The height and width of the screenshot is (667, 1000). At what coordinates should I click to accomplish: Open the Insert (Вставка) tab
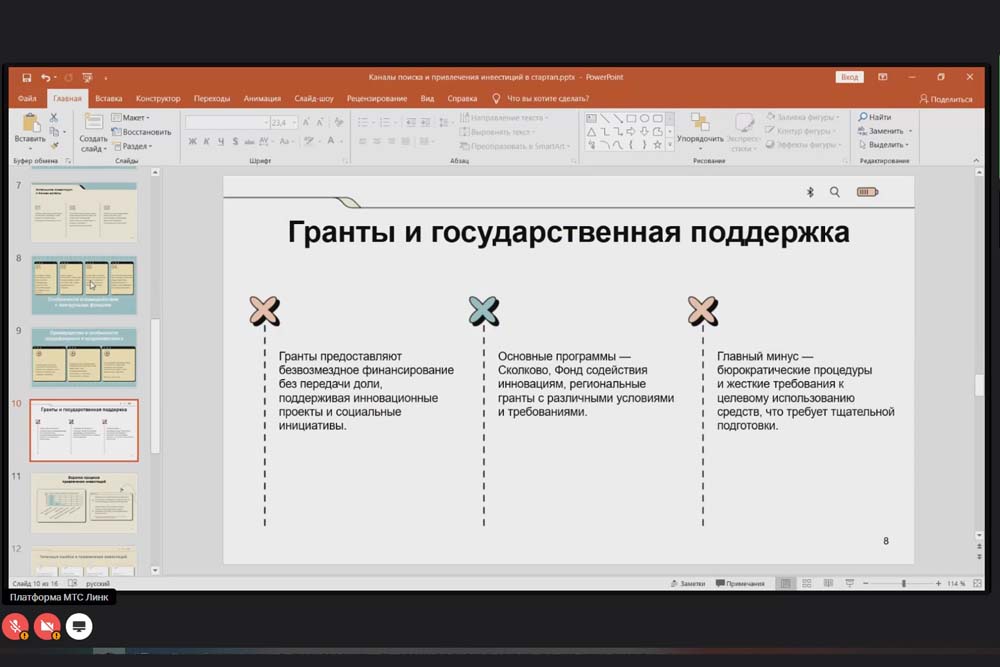pos(108,99)
